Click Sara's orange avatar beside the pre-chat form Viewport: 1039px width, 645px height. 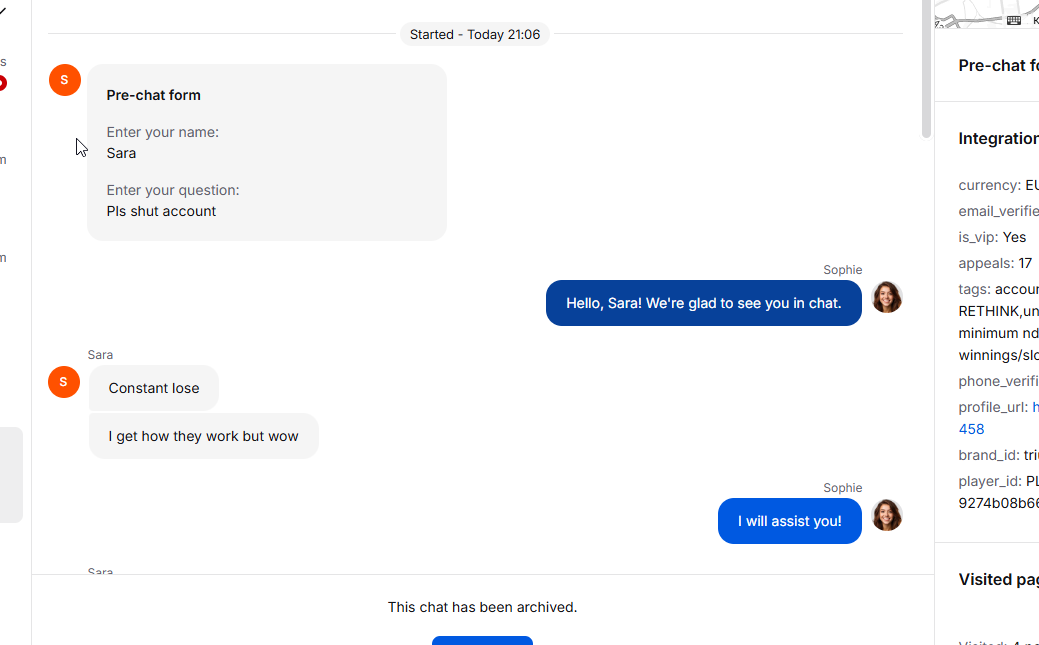(65, 80)
